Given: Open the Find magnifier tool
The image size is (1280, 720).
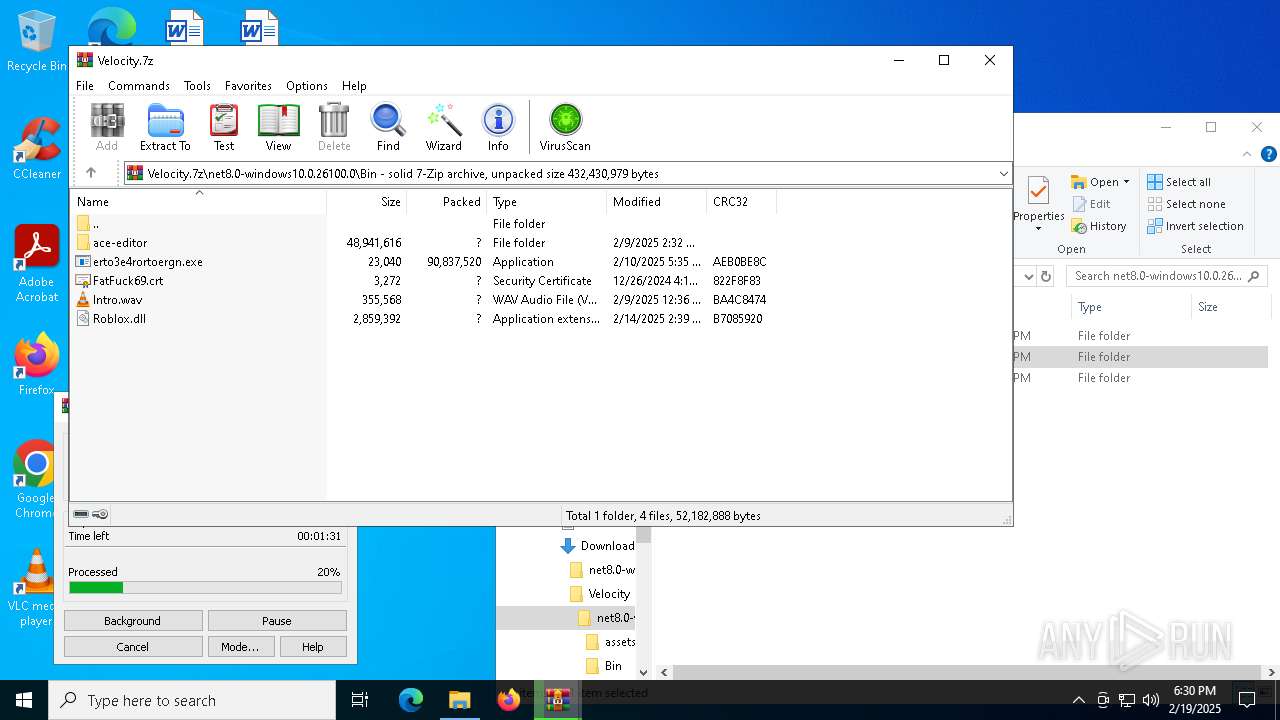Looking at the screenshot, I should pos(388,127).
